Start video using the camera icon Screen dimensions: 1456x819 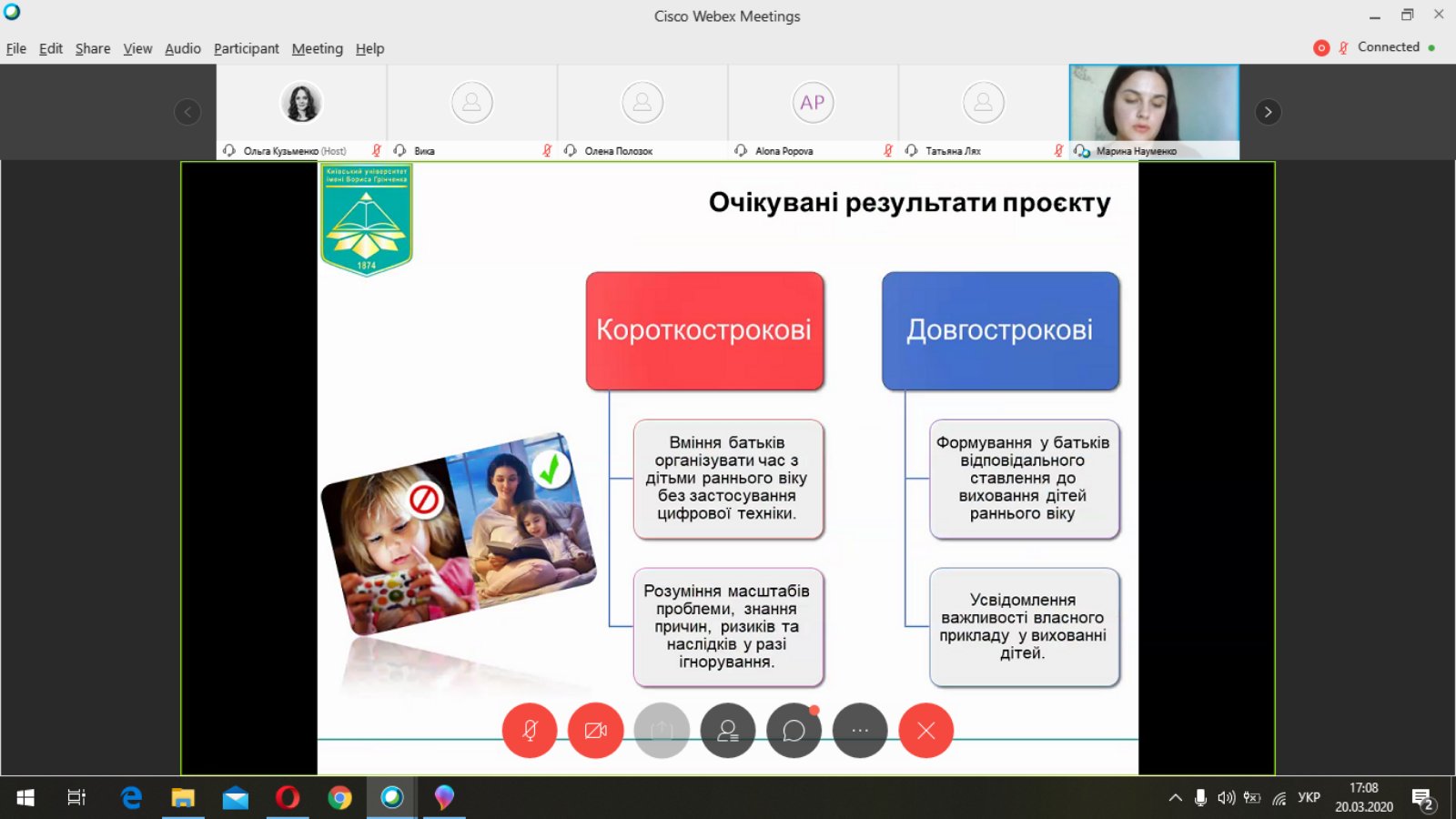click(x=596, y=730)
